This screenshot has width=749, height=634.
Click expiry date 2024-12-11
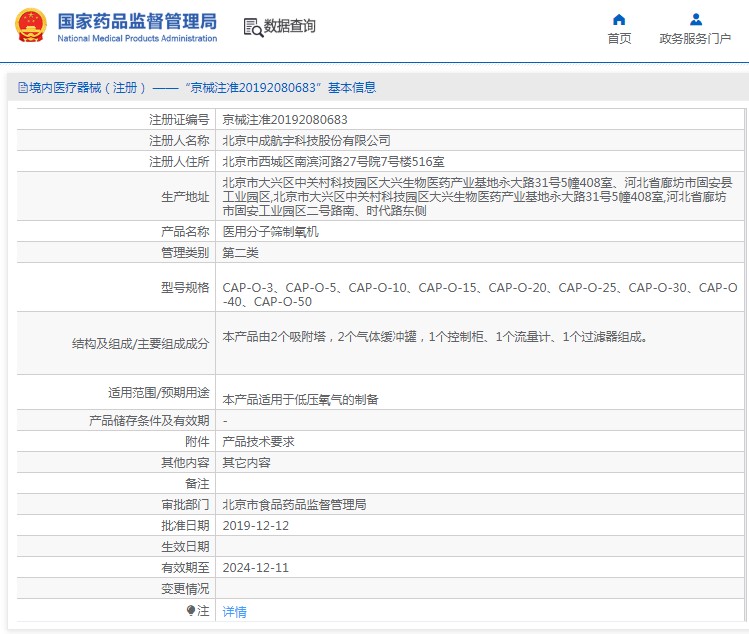coord(256,568)
